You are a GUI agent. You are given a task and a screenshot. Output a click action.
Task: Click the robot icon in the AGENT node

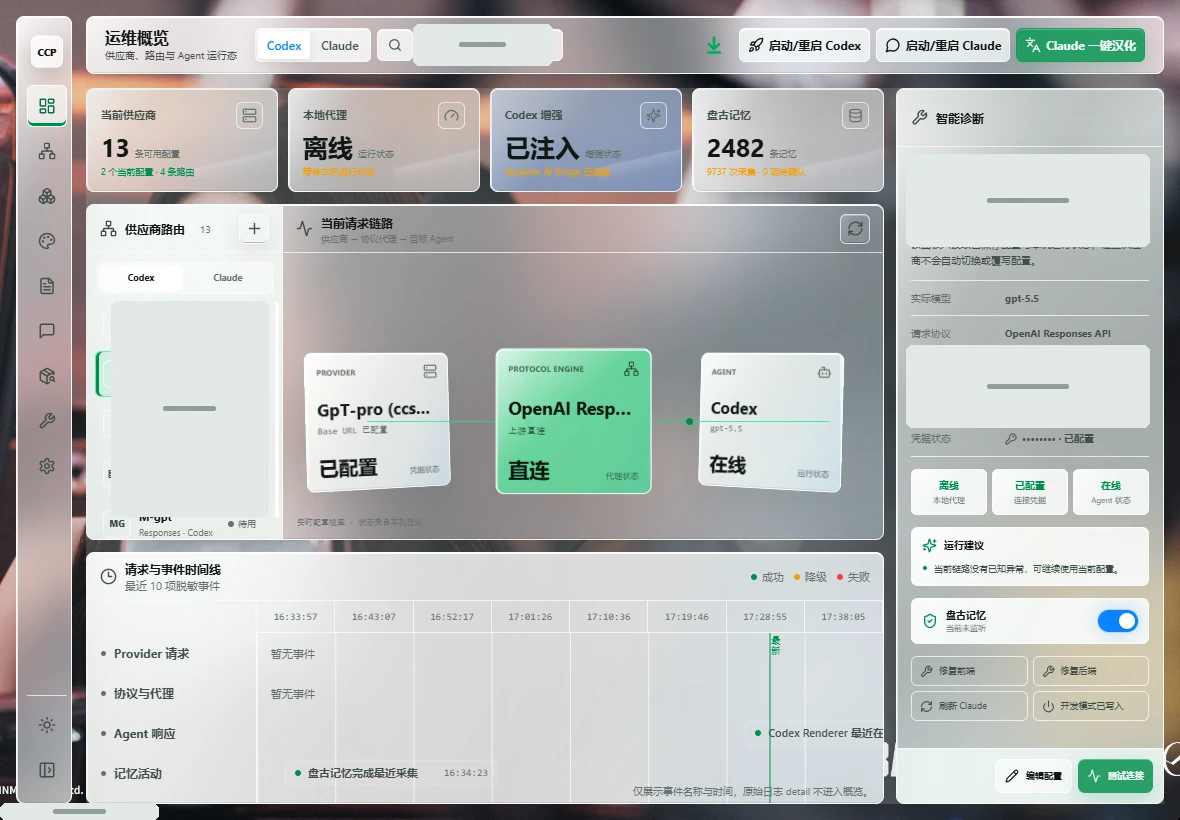[824, 372]
